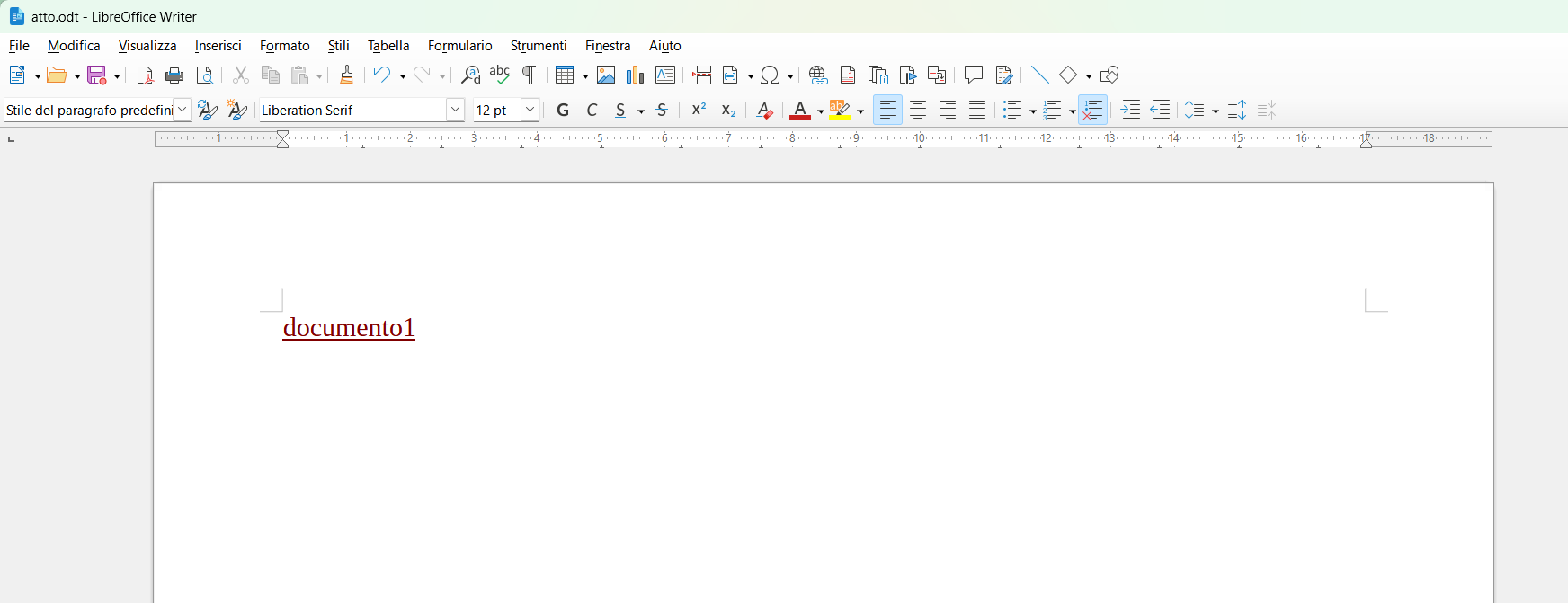
Task: Insert Comment speech bubble icon
Action: tap(973, 75)
